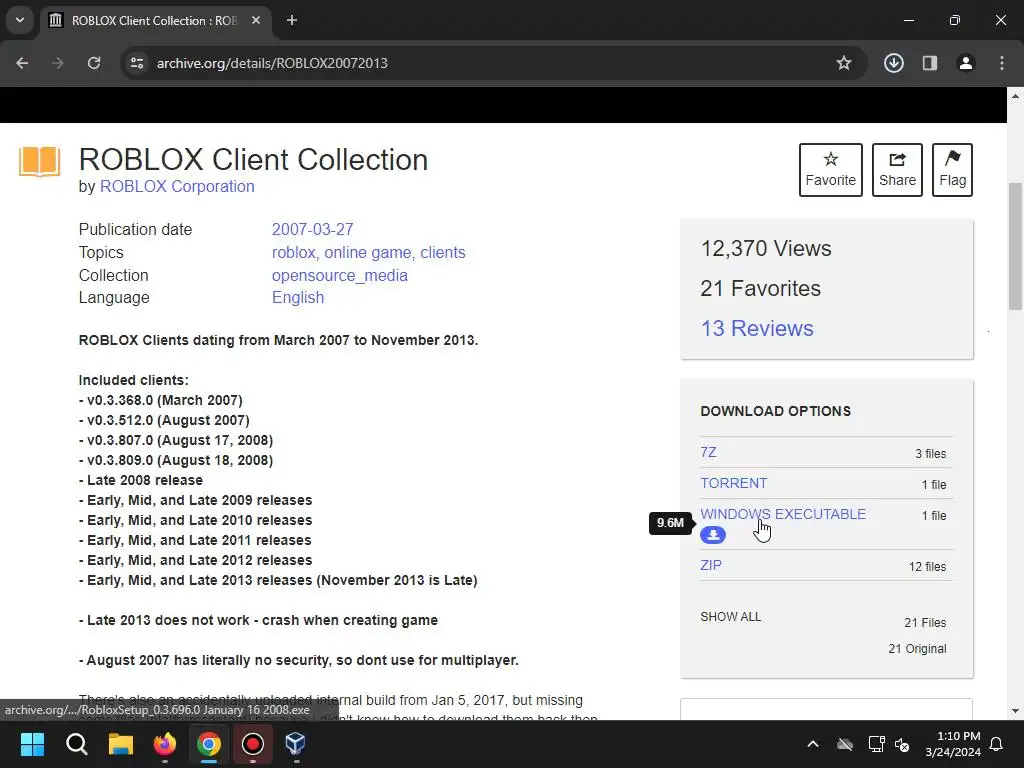The image size is (1024, 768).
Task: Select the ROBLOX Client Collection tab
Action: point(153,20)
